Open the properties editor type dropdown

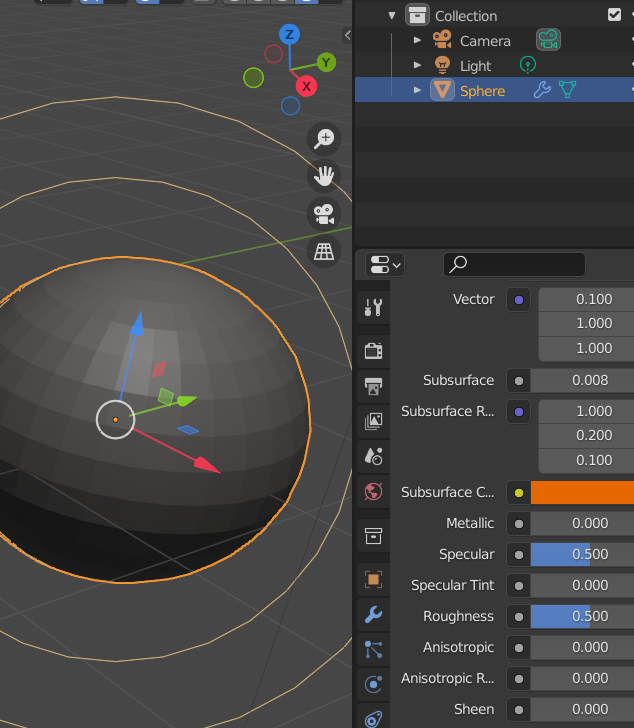385,265
